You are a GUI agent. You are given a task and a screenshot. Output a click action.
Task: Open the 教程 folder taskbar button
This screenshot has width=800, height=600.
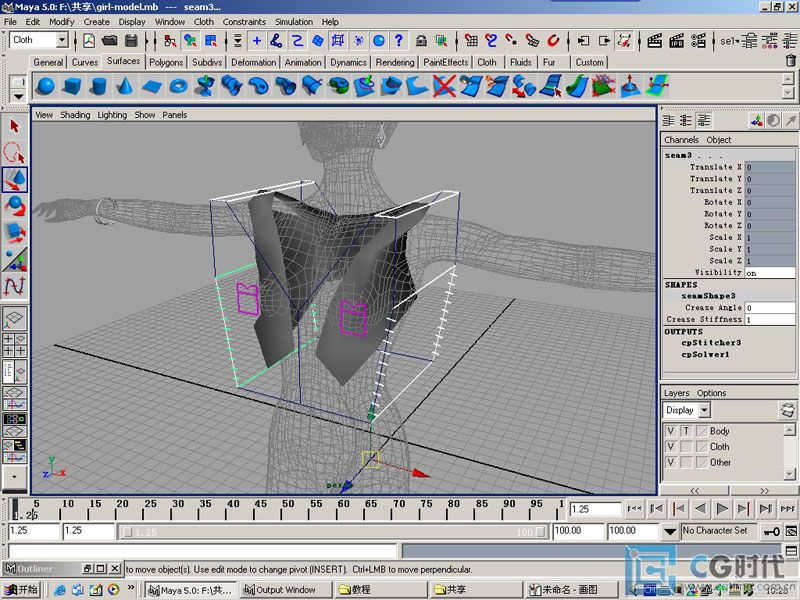point(380,590)
